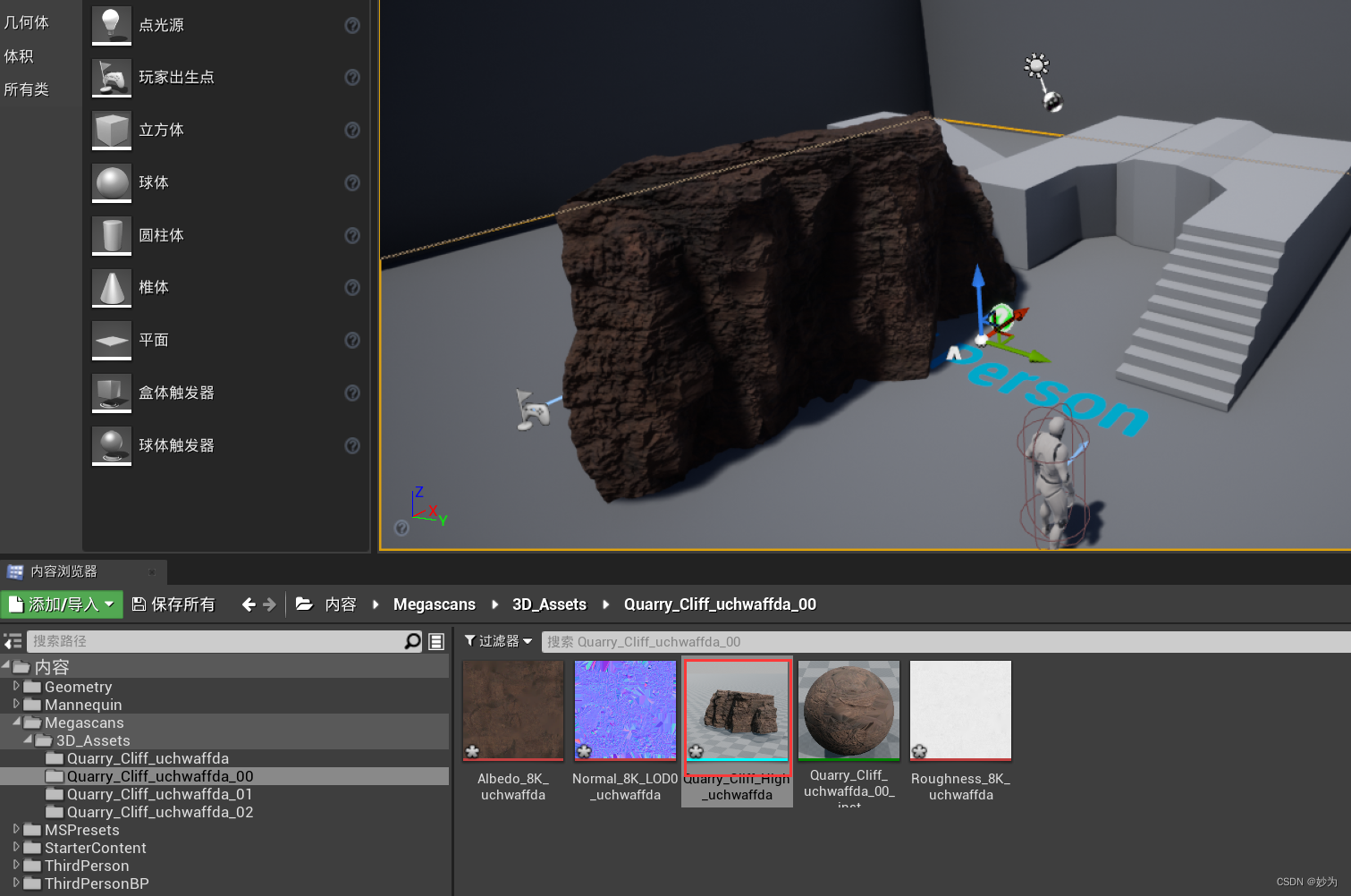Open help for 球体触发器 question mark

pos(352,445)
